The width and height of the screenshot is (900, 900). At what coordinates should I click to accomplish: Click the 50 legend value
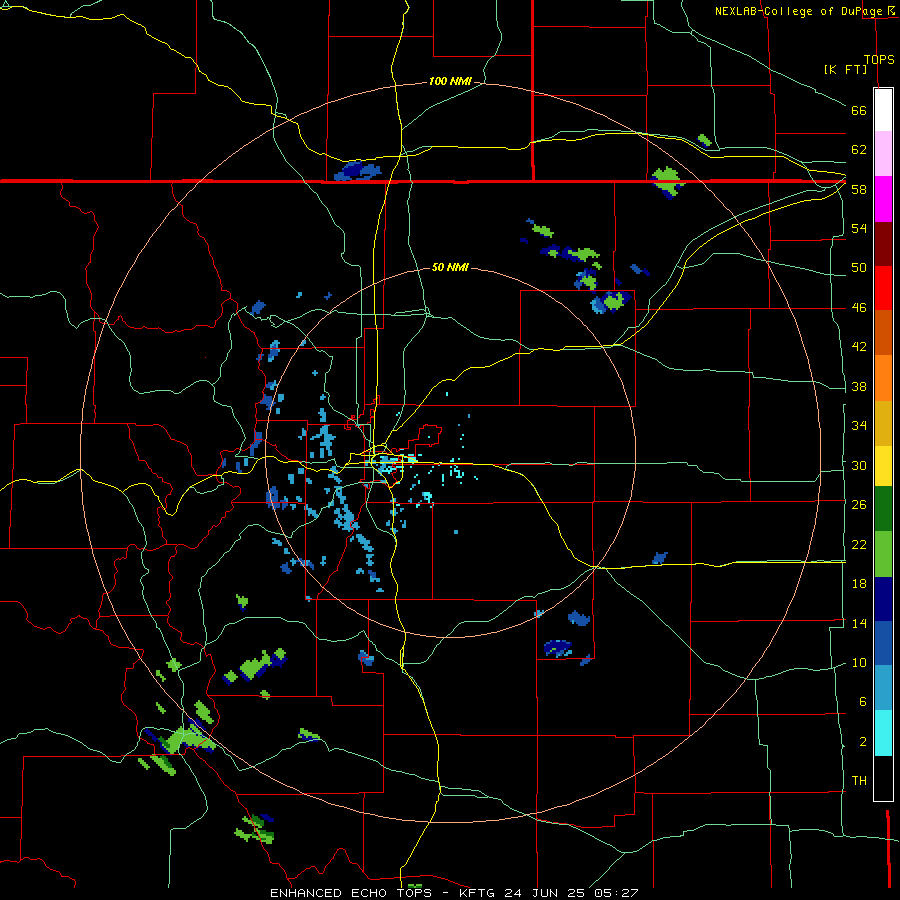(859, 267)
